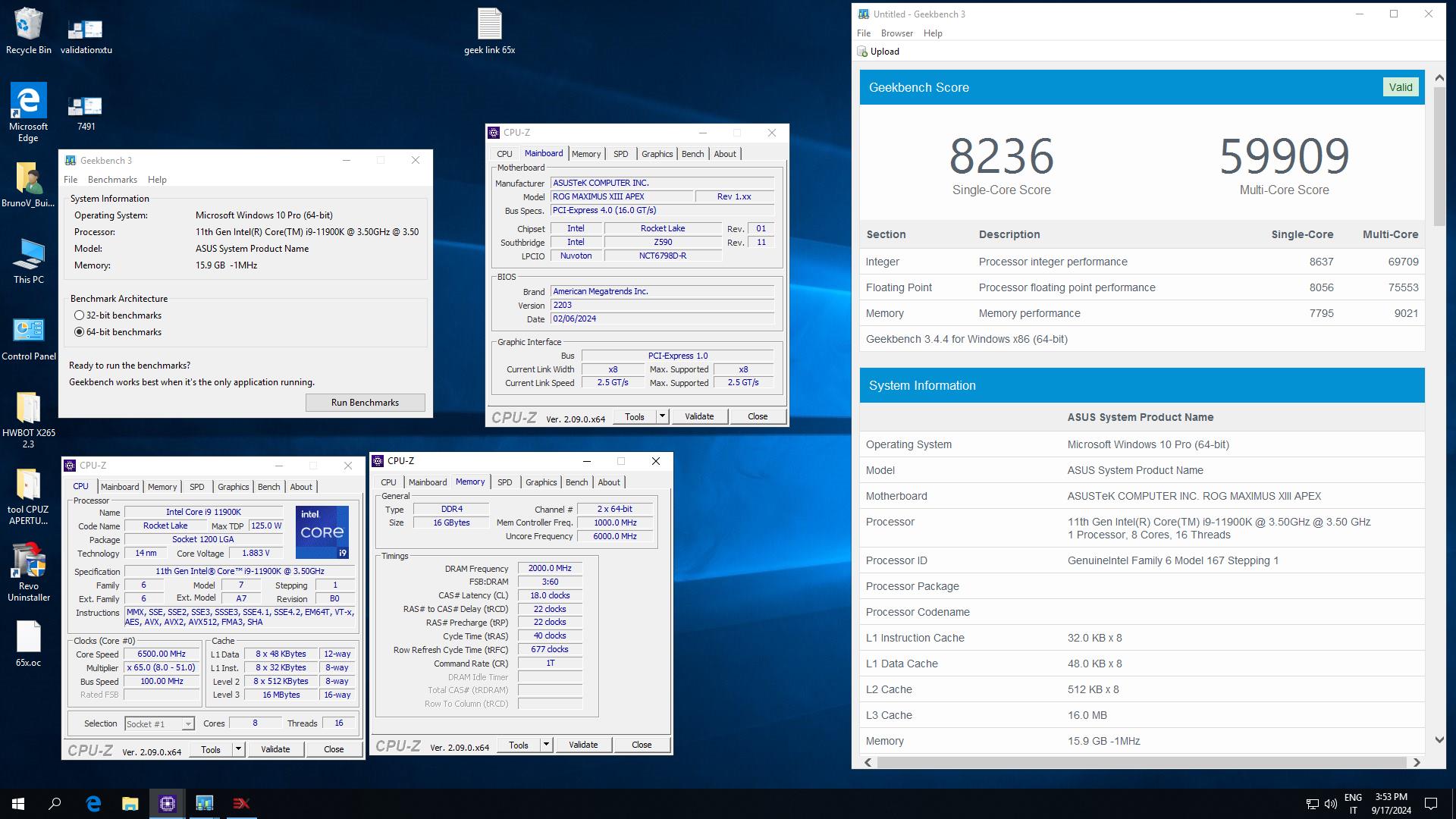Screen dimensions: 1456x819
Task: Switch to Bench tab in CPU tab CPU-Z window
Action: (x=268, y=487)
